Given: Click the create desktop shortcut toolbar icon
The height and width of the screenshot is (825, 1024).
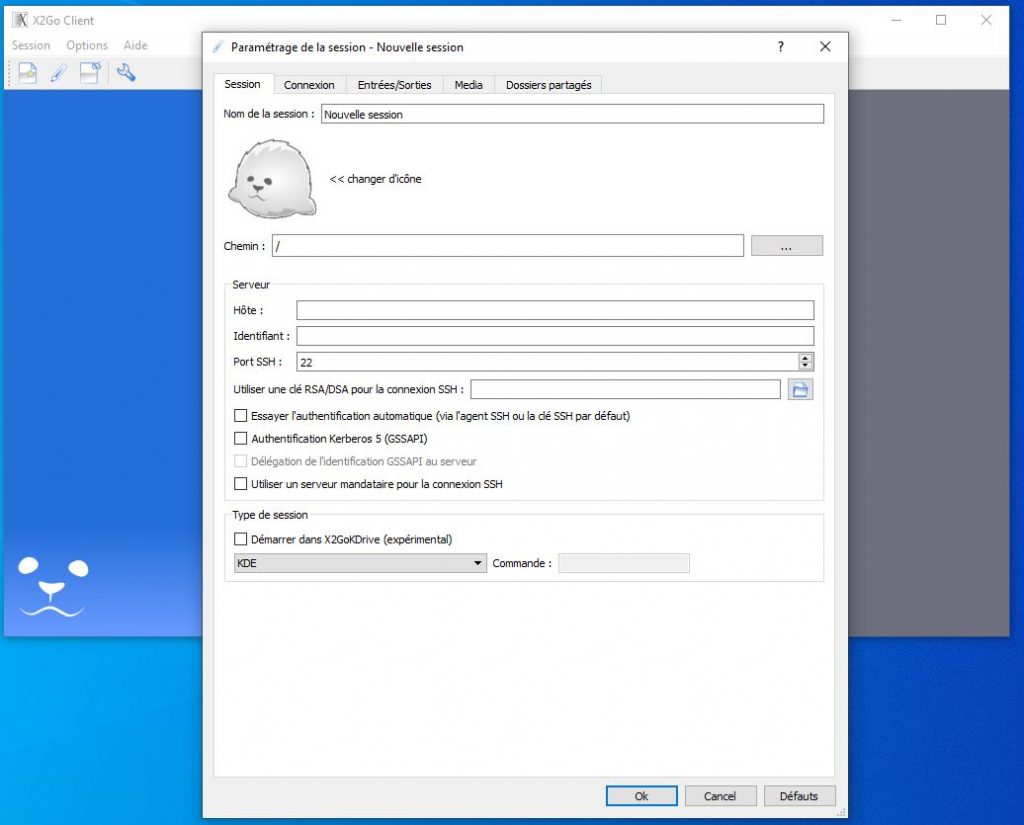Looking at the screenshot, I should tap(90, 72).
